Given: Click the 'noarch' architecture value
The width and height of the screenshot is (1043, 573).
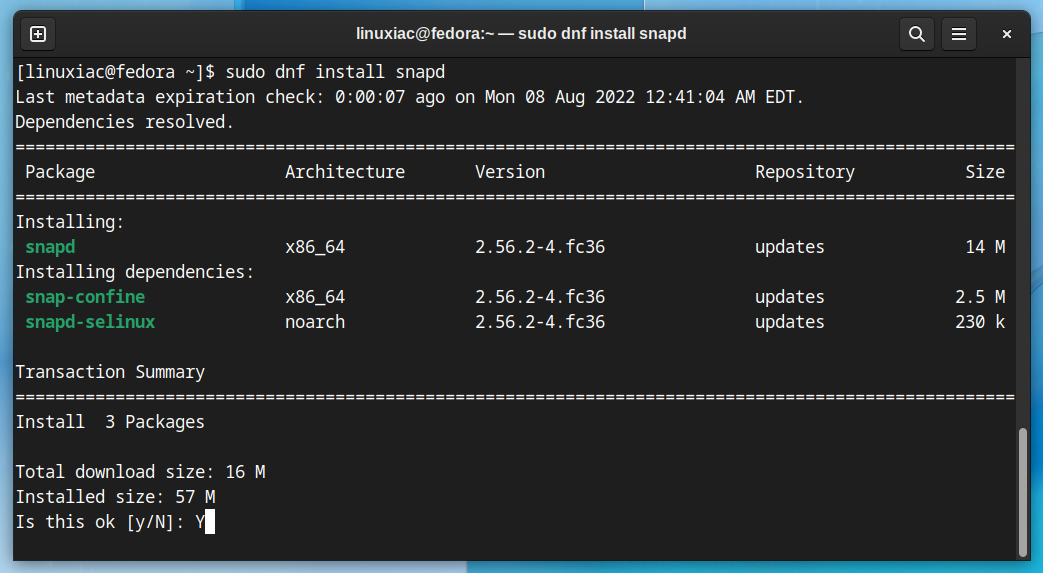Looking at the screenshot, I should click(315, 322).
